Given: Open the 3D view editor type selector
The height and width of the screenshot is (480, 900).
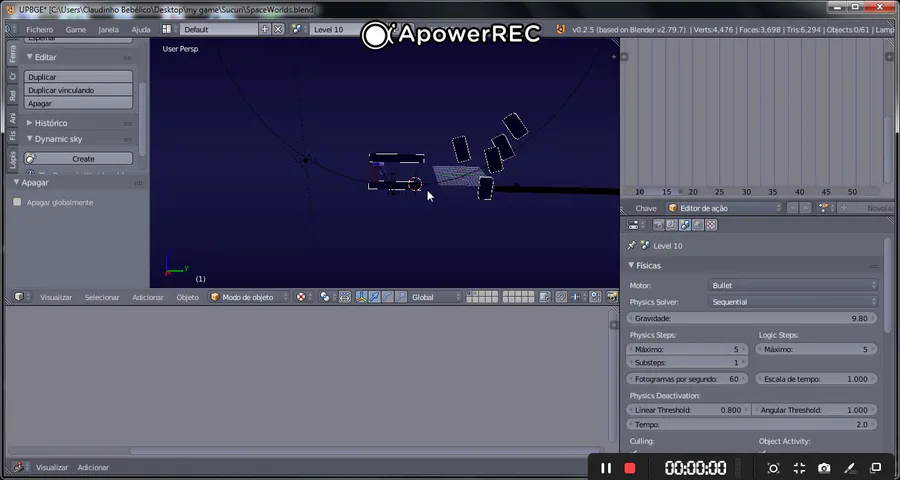Looking at the screenshot, I should [21, 297].
